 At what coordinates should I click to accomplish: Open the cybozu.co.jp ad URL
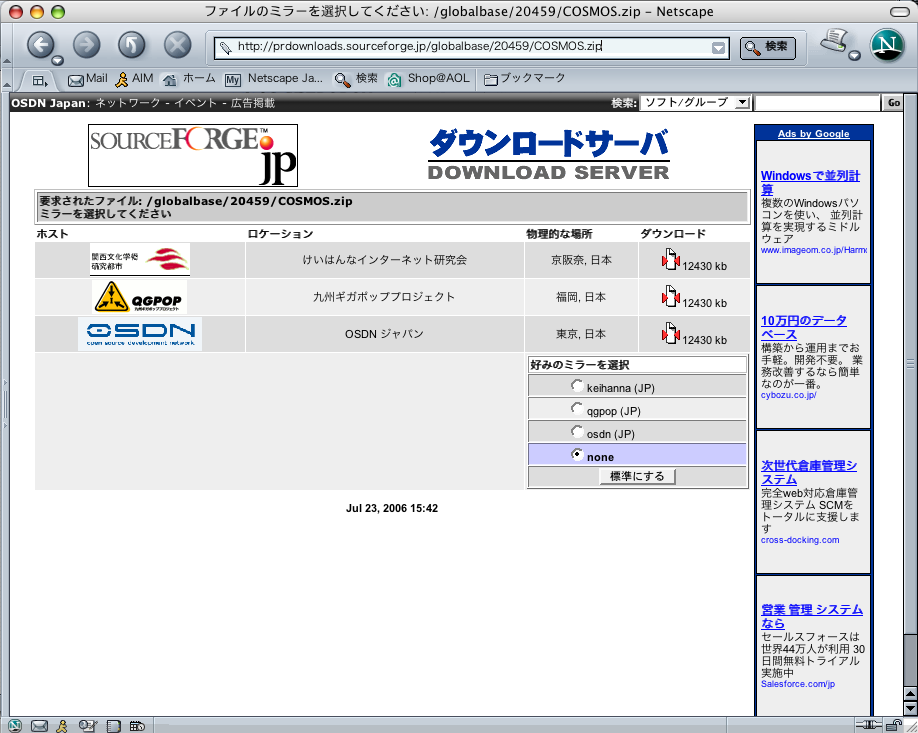point(789,395)
